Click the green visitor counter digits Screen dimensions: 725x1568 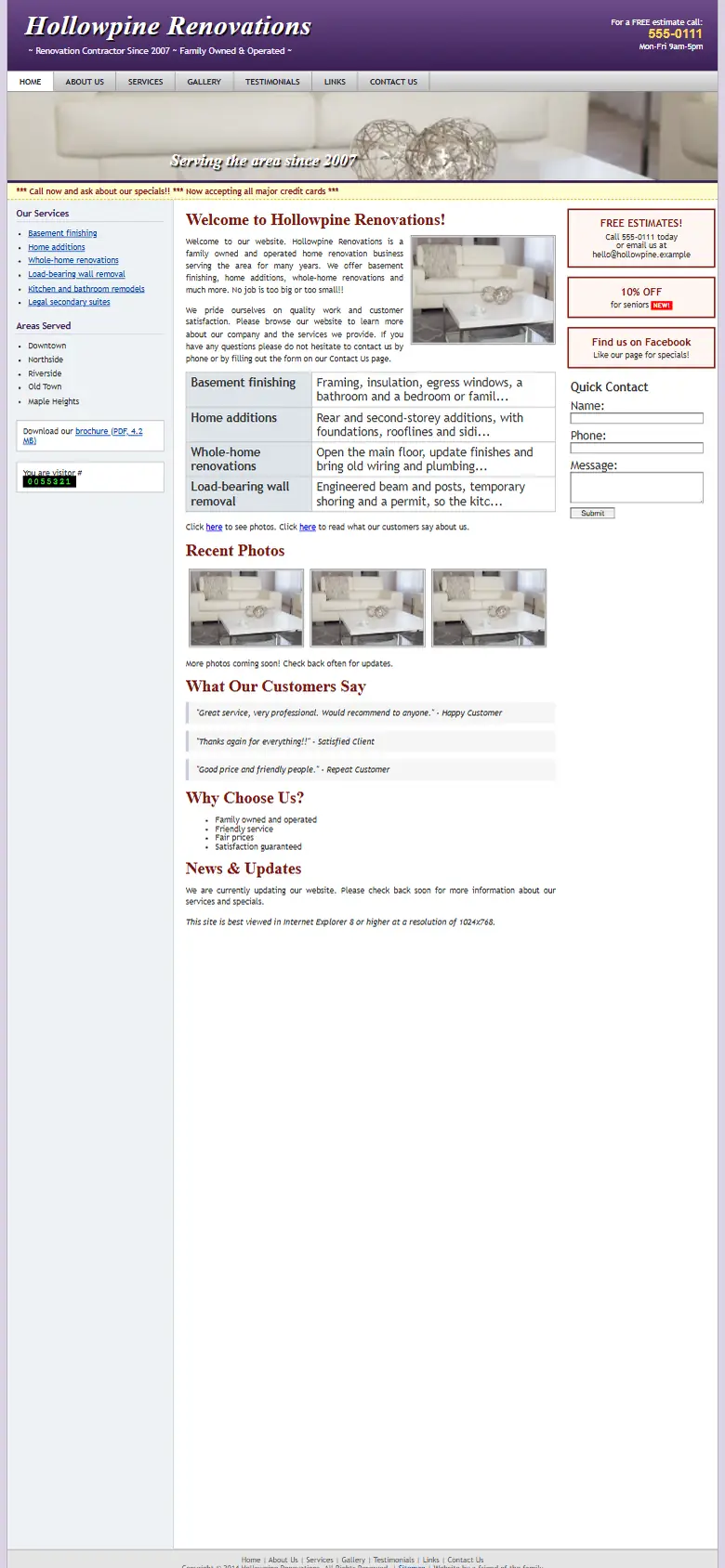coord(49,482)
